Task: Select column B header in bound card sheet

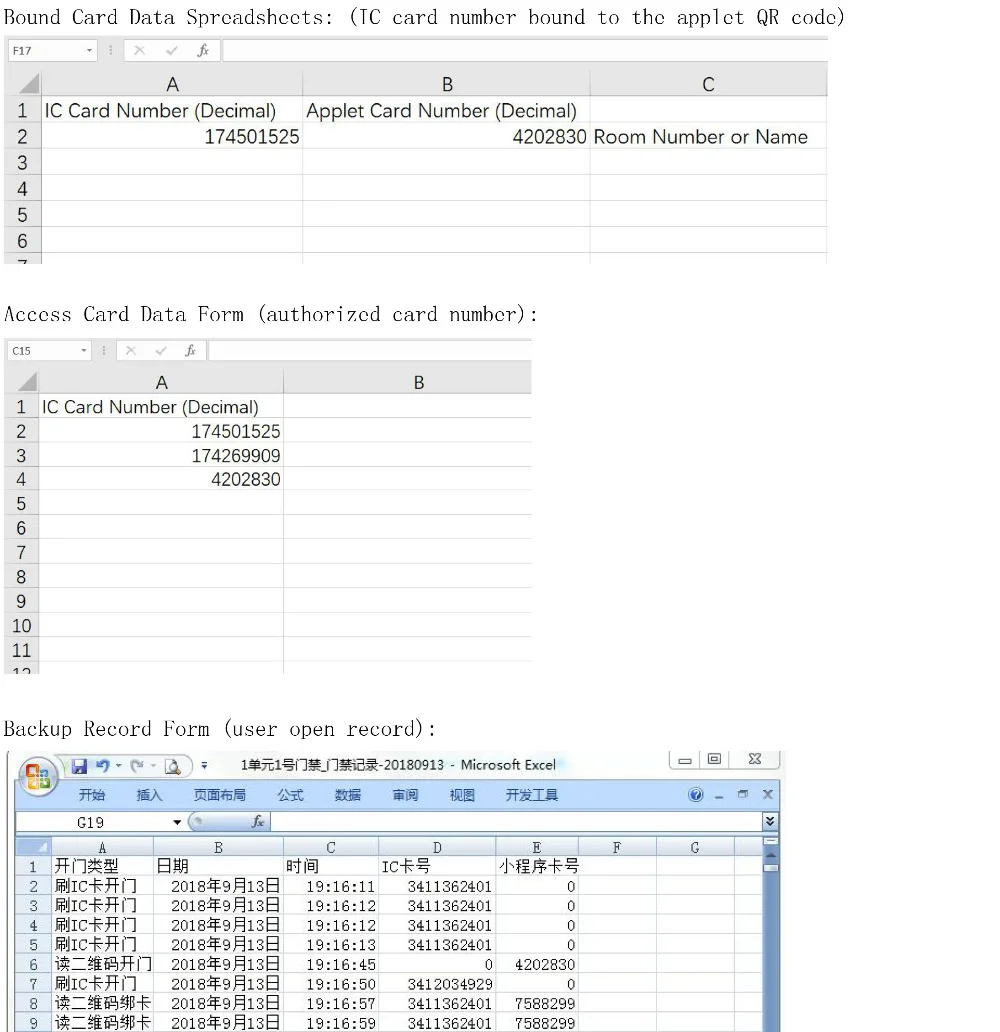Action: click(x=446, y=84)
